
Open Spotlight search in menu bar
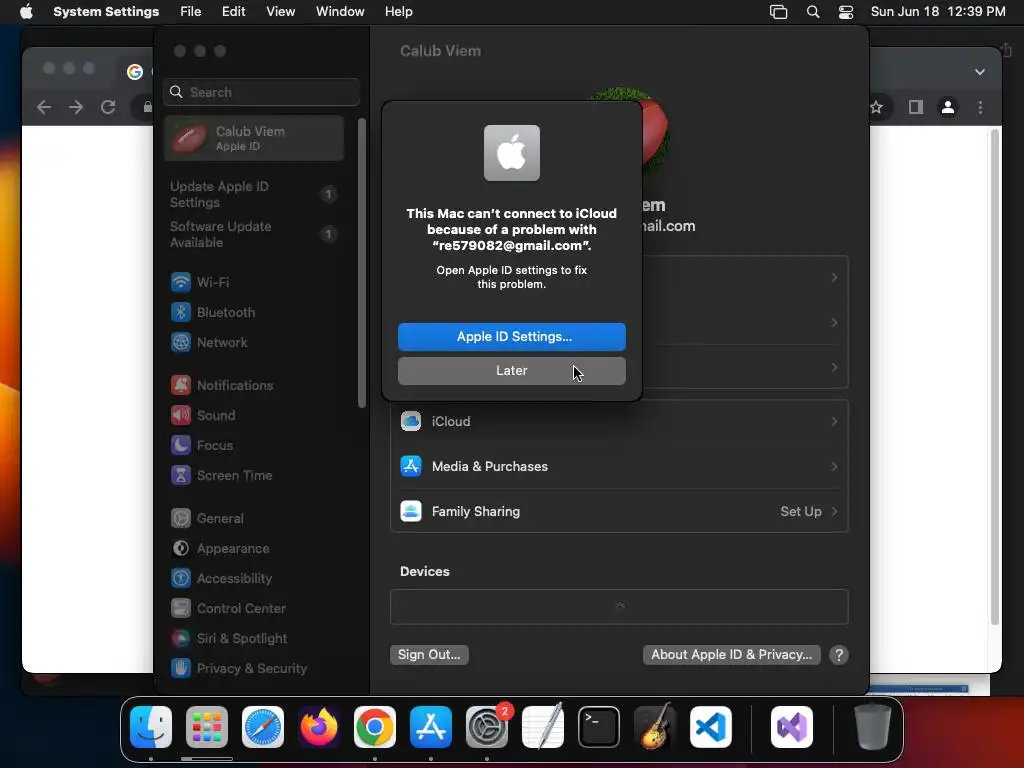812,12
